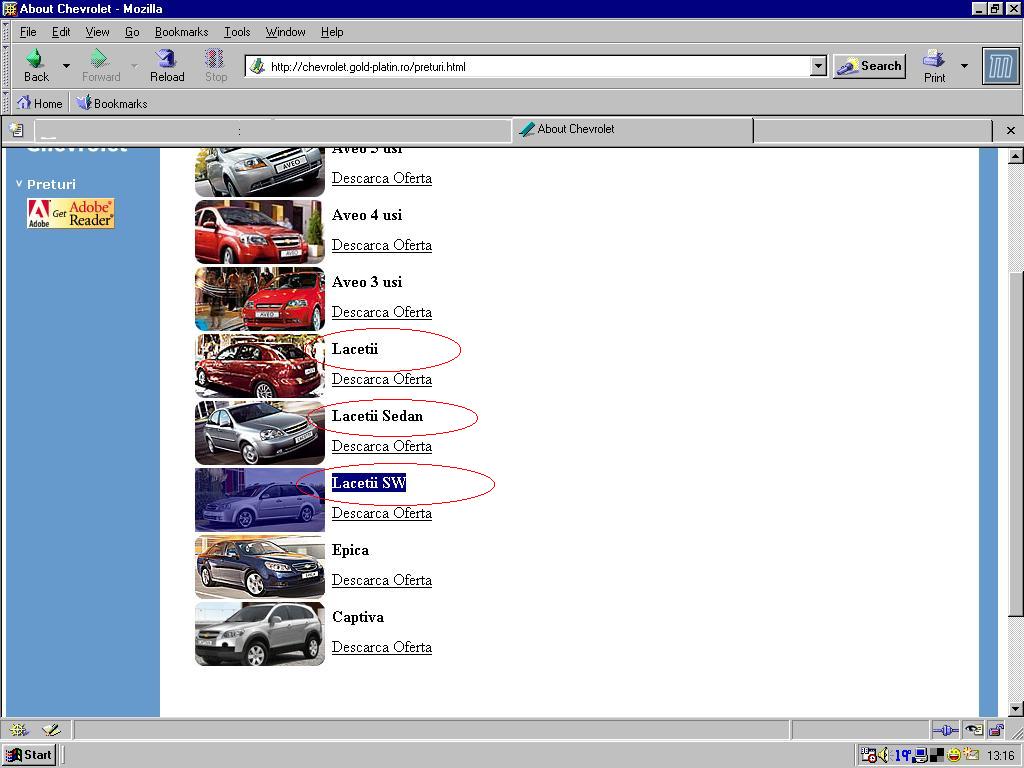Open the Bookmarks toolbar folder
This screenshot has height=768, width=1024.
112,103
